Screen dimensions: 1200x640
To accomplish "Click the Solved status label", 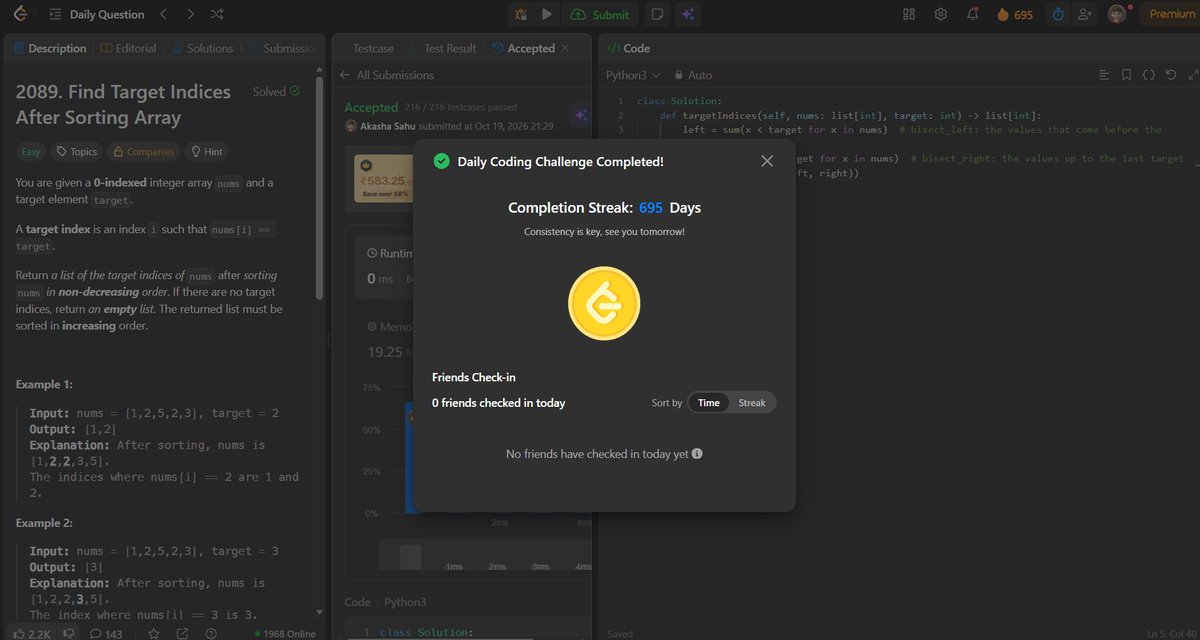I will point(276,92).
